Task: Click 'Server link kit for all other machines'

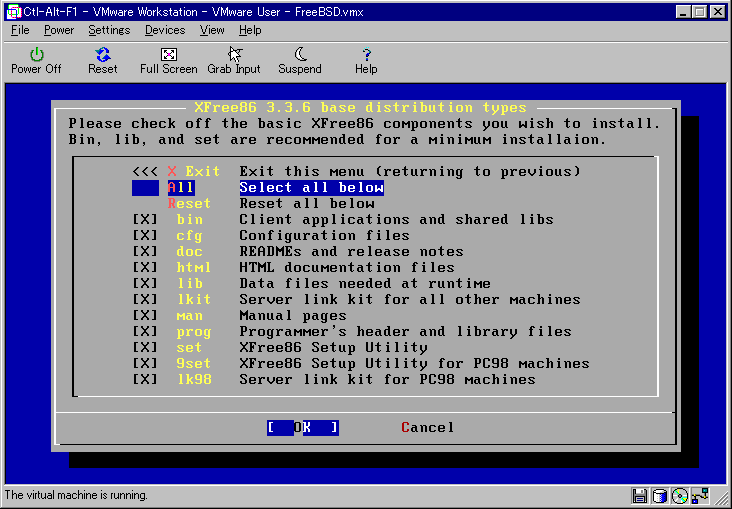Action: pyautogui.click(x=409, y=299)
